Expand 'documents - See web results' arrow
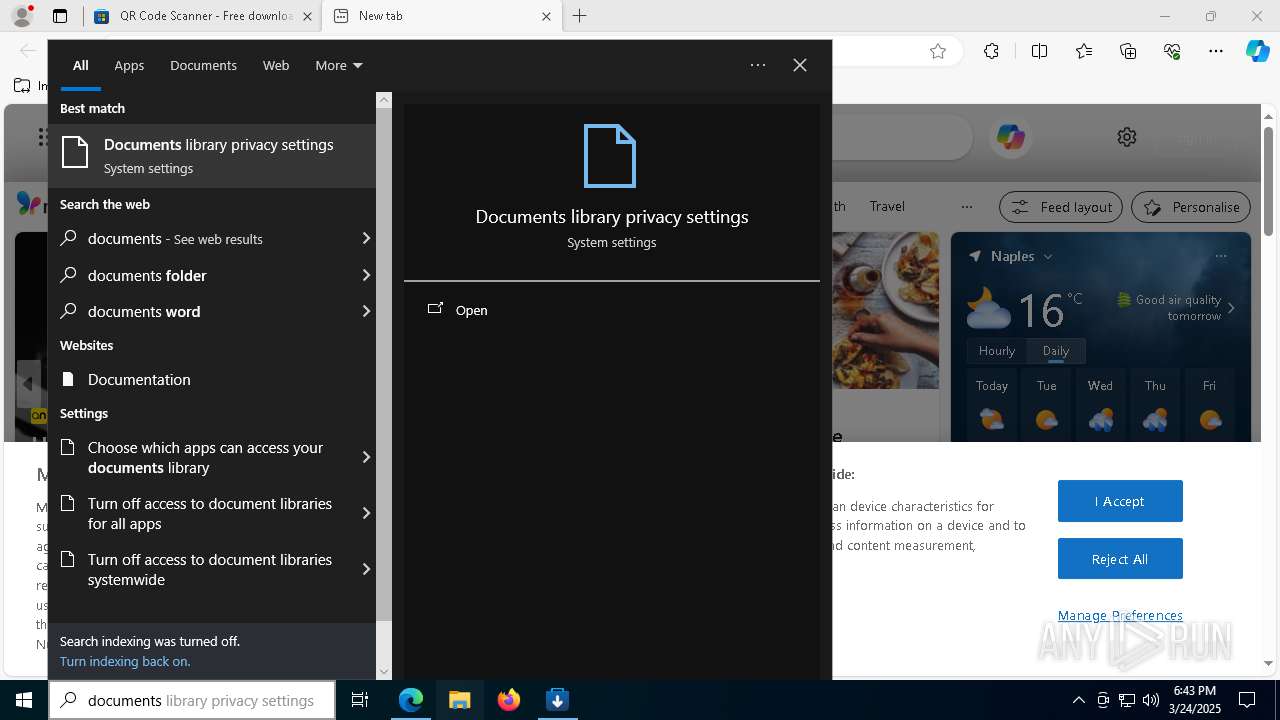The image size is (1280, 720). (x=366, y=238)
